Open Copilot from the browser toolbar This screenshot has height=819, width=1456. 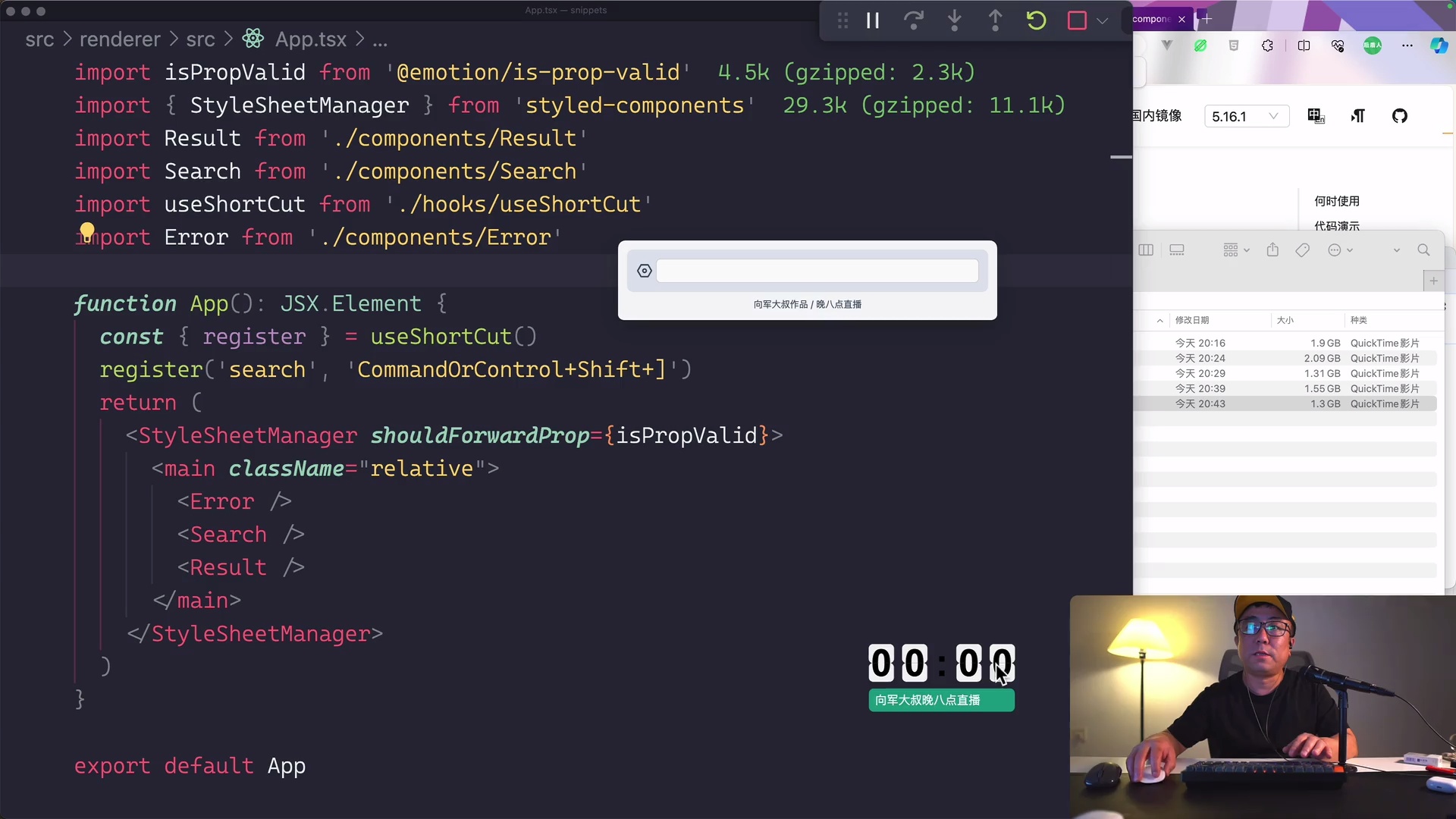click(x=1439, y=45)
